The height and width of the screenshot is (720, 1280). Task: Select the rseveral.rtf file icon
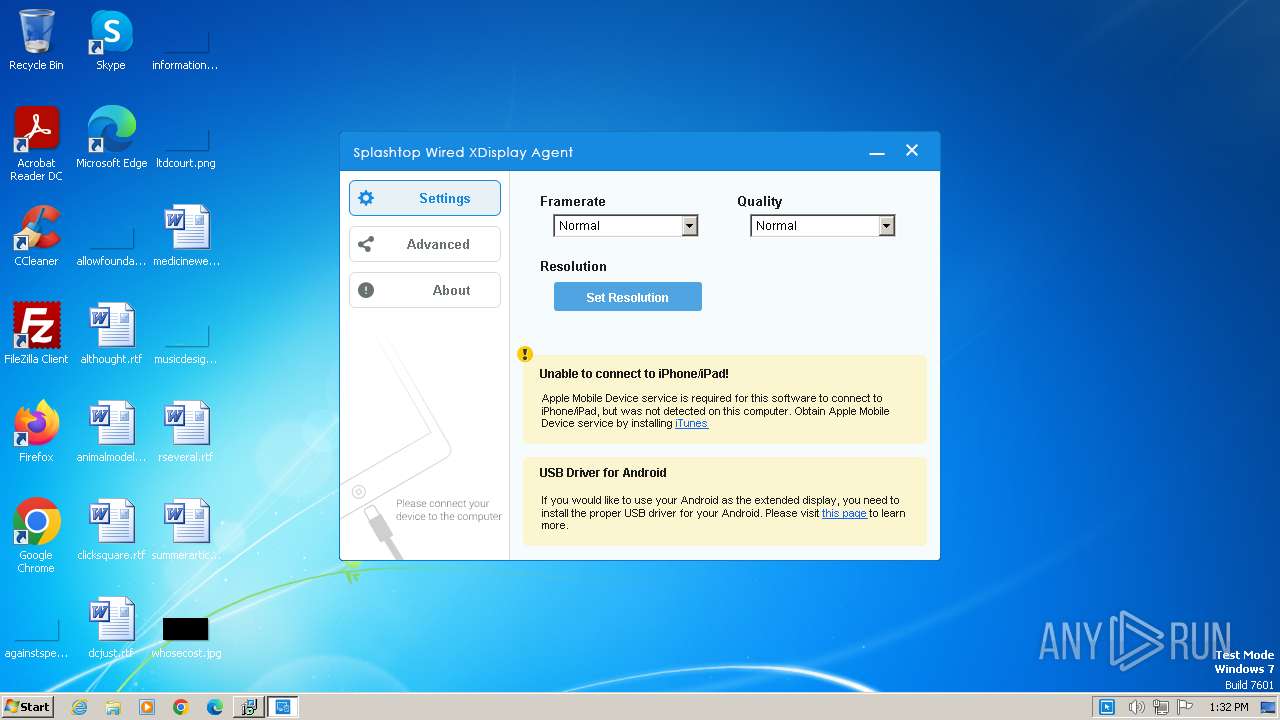[186, 432]
